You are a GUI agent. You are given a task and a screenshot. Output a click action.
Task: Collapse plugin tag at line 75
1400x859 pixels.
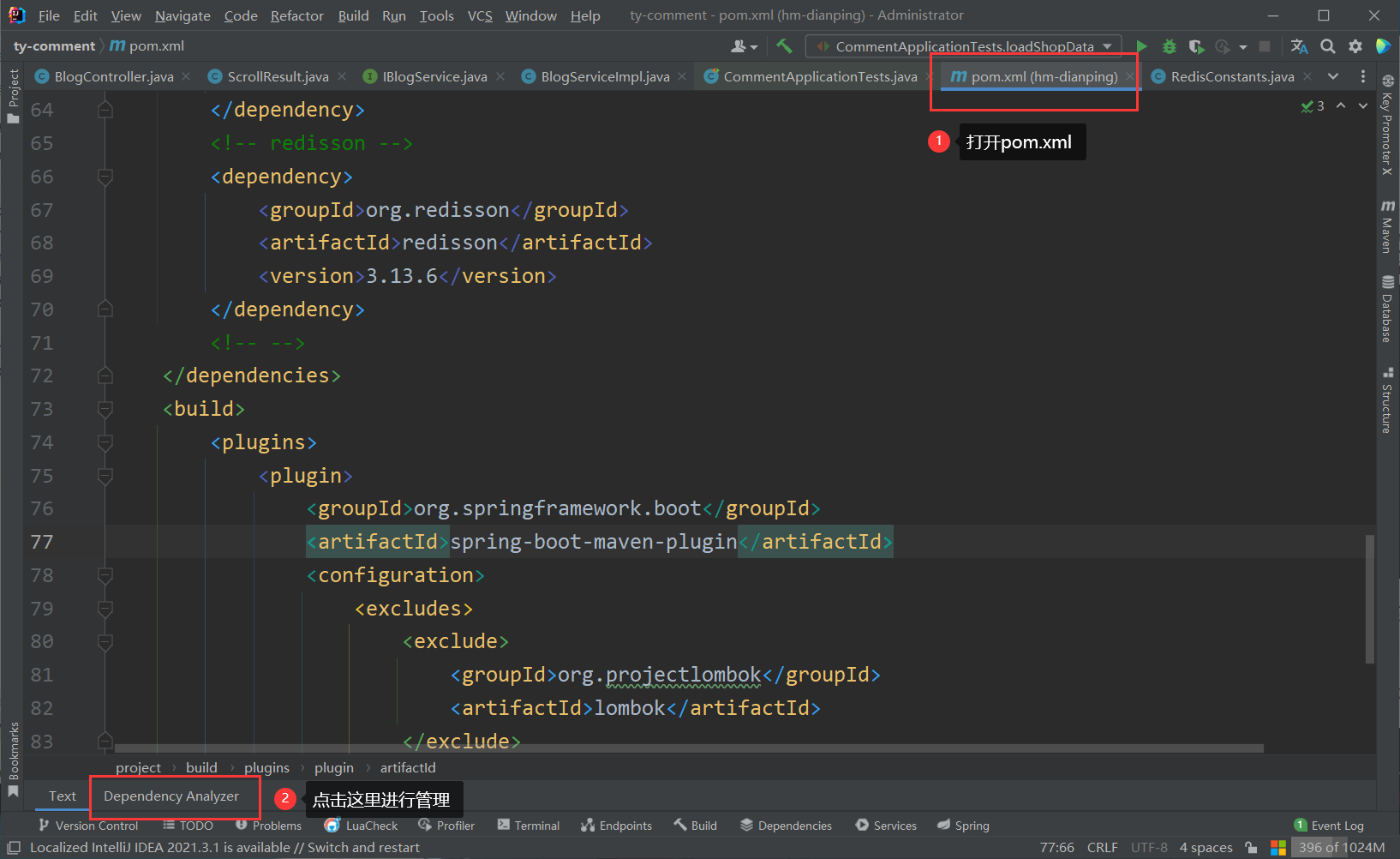(105, 476)
